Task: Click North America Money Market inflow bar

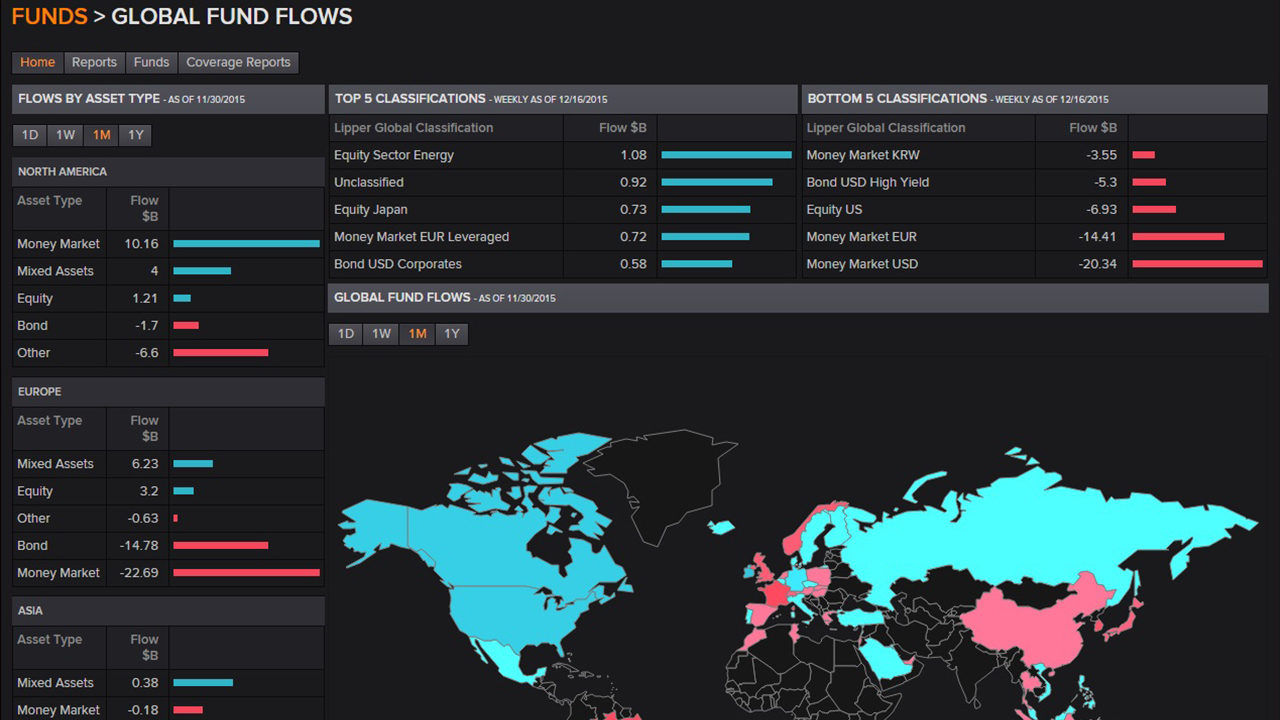Action: pyautogui.click(x=246, y=244)
